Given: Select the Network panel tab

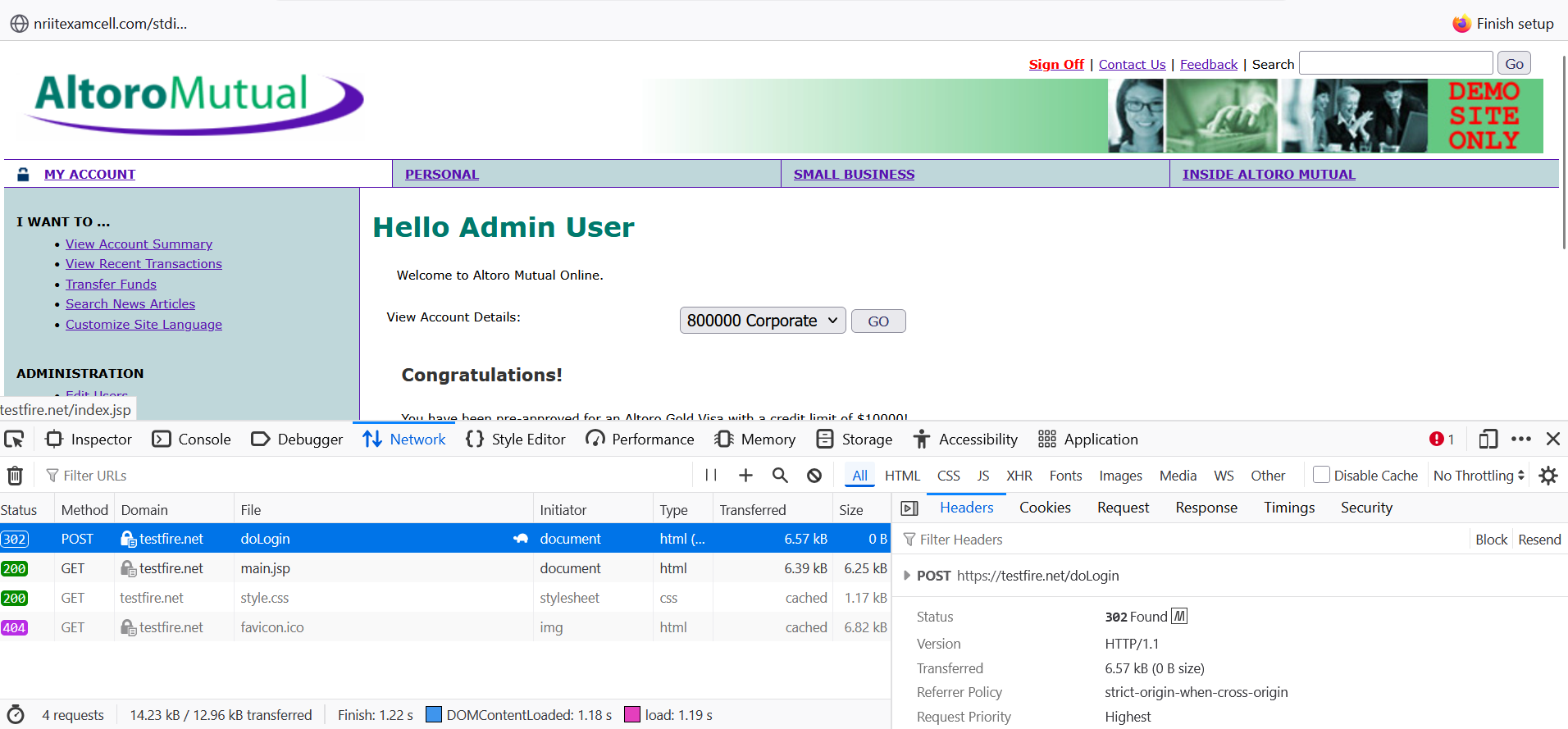Looking at the screenshot, I should click(404, 440).
